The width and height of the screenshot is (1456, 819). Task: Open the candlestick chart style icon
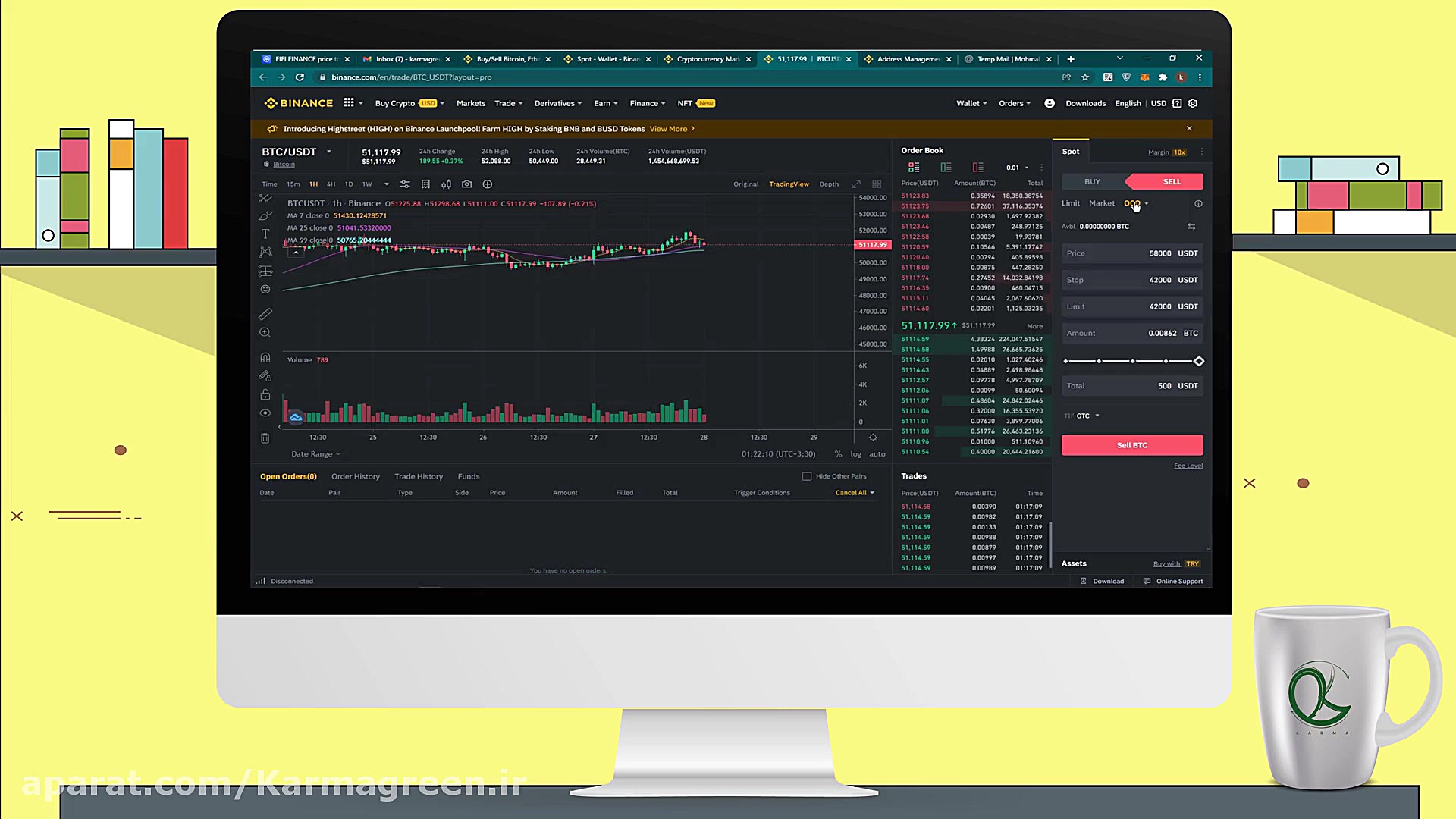coord(446,184)
